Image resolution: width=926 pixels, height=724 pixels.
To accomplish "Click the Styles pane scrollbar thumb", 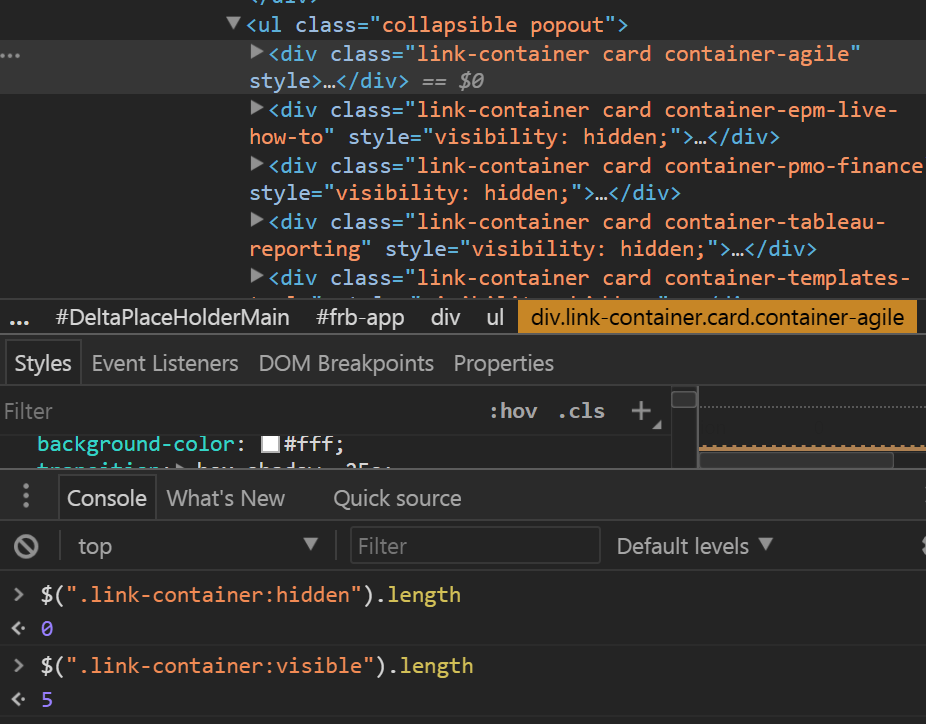I will click(684, 399).
